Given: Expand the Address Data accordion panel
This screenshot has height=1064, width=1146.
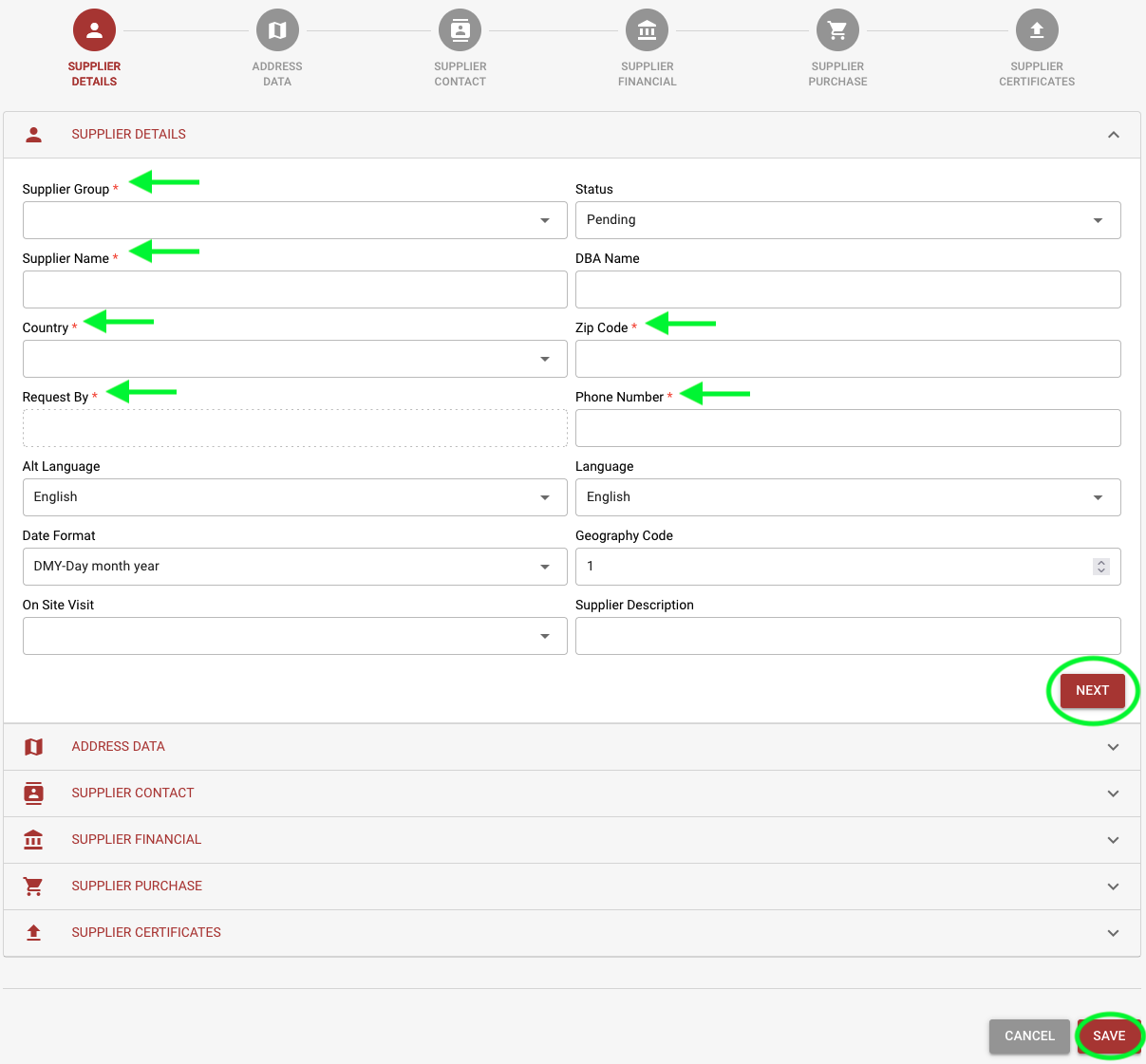Looking at the screenshot, I should coord(1113,747).
